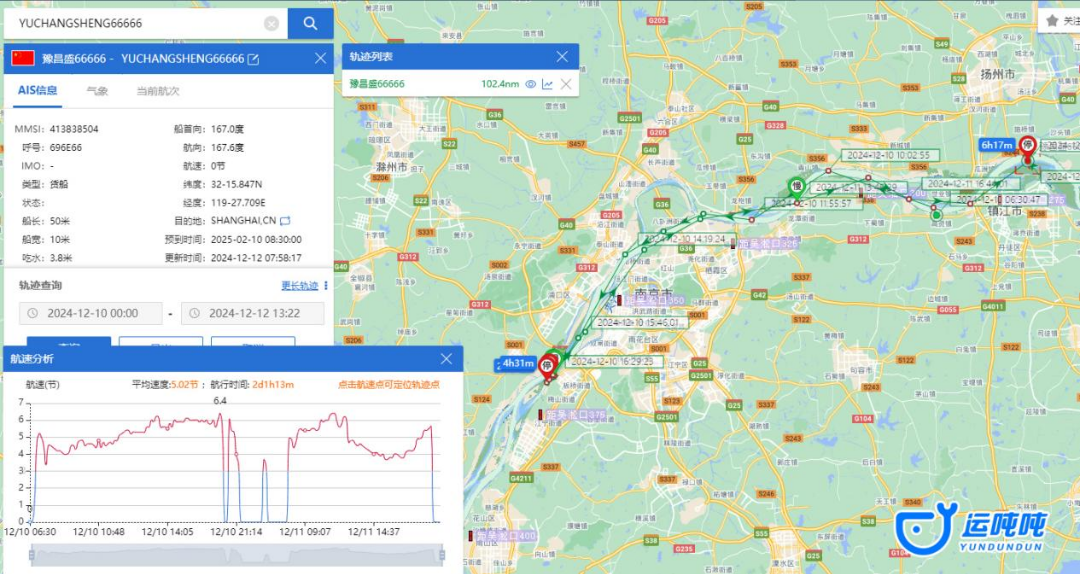
Task: Clear the ship search field
Action: [x=271, y=24]
